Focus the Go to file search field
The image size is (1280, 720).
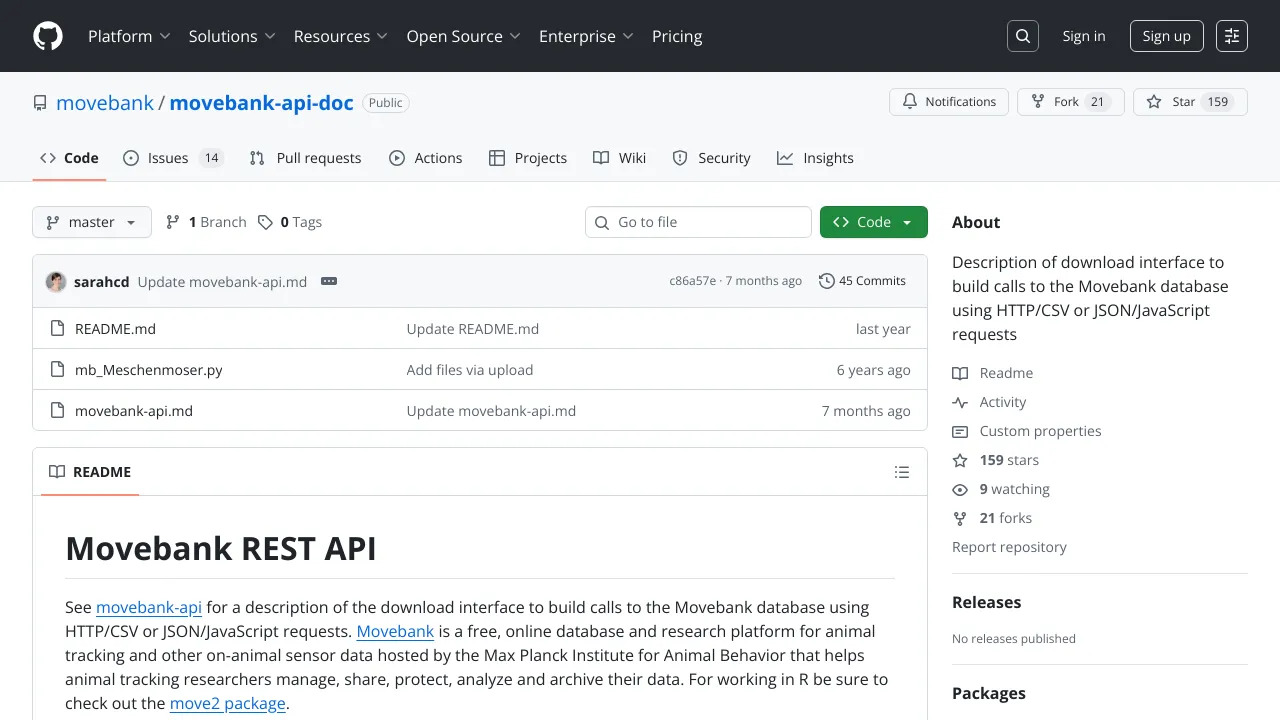pos(698,222)
